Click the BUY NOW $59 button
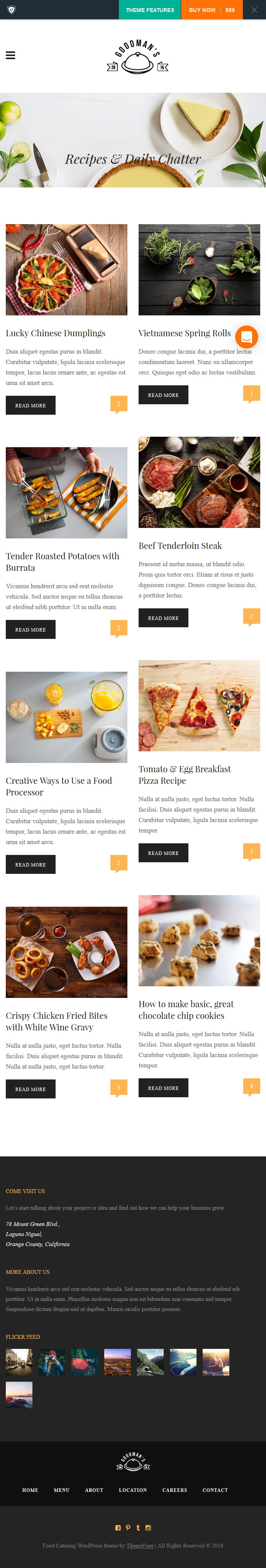The width and height of the screenshot is (266, 1568). [x=211, y=10]
